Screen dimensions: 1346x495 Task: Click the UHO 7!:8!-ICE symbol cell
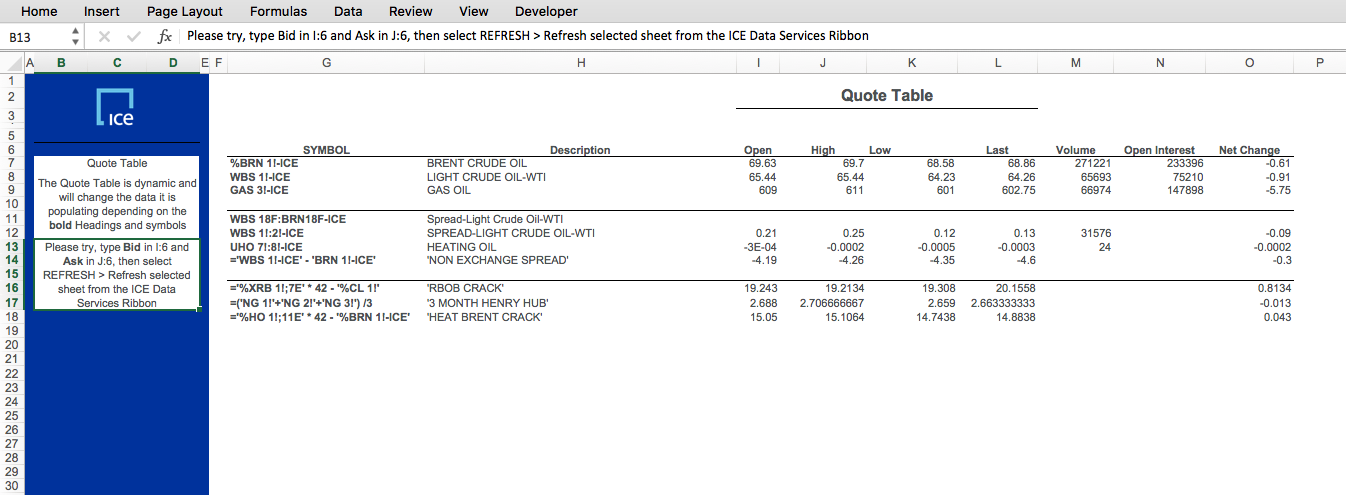[265, 247]
